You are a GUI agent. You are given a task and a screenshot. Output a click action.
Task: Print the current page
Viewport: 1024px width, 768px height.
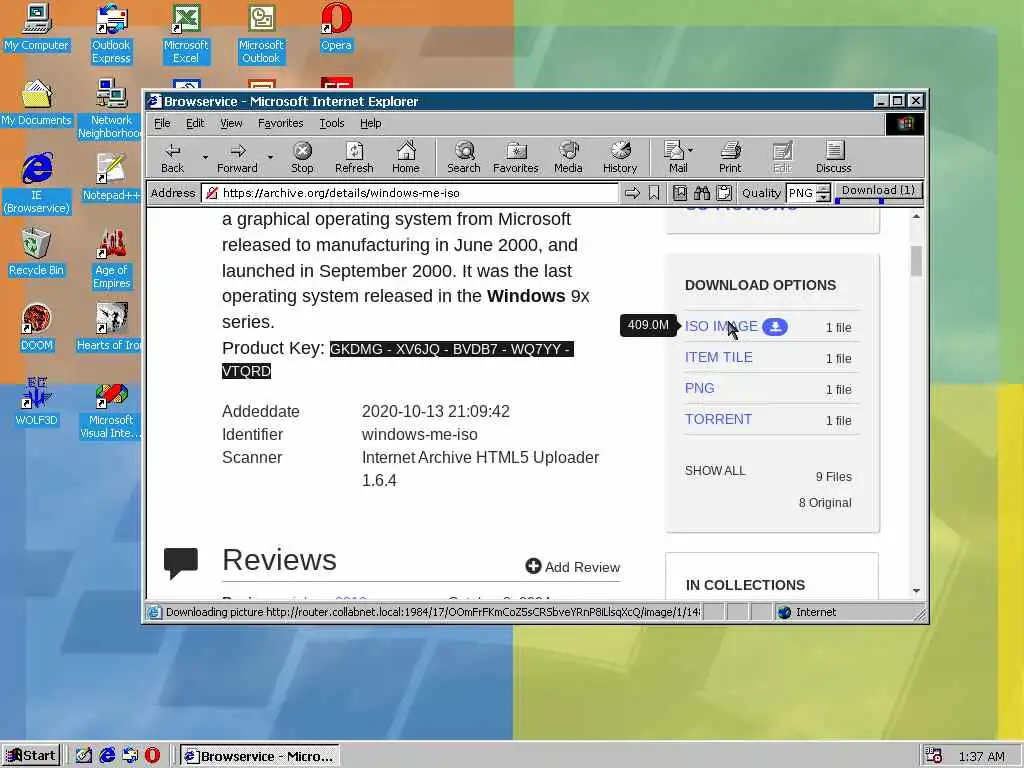(730, 157)
